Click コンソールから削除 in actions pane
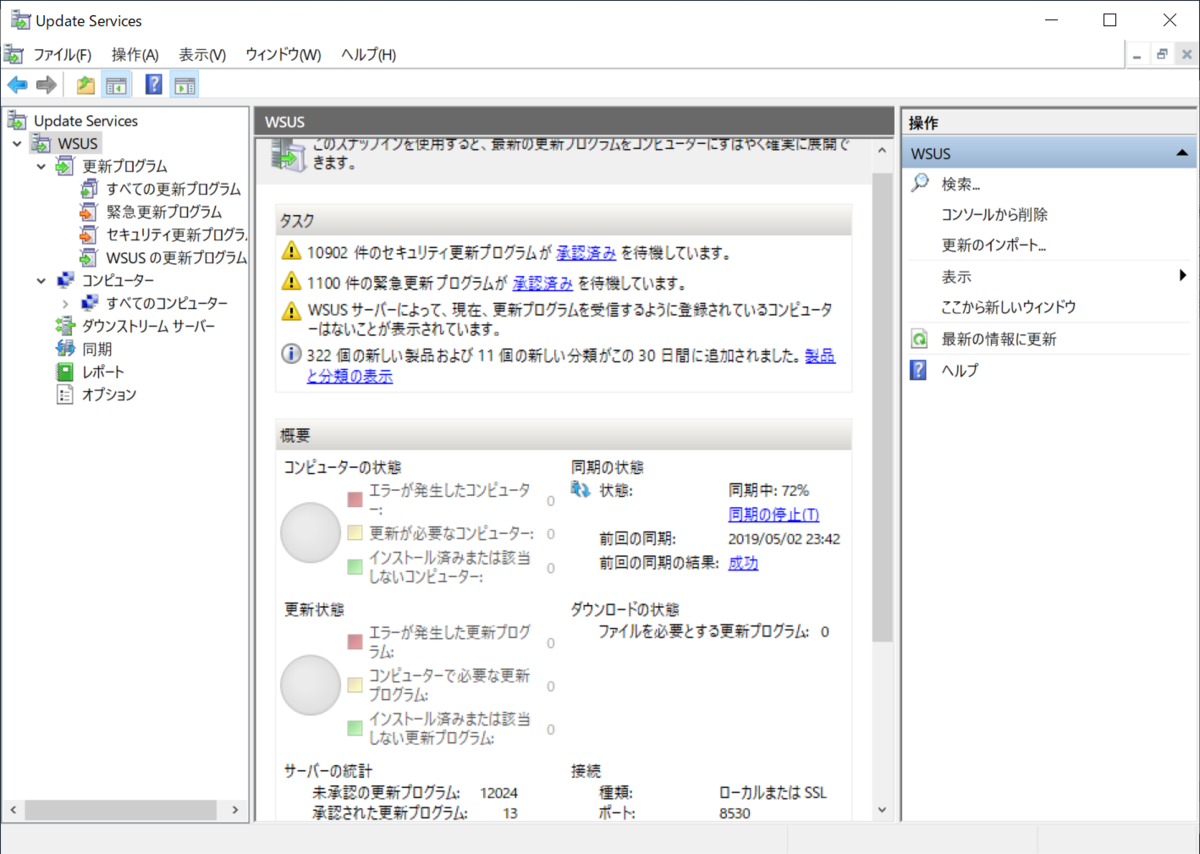Viewport: 1200px width, 854px height. (994, 214)
